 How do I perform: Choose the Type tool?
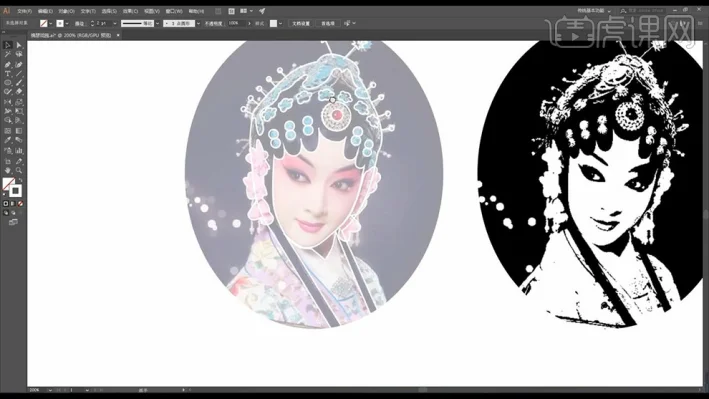pyautogui.click(x=7, y=74)
